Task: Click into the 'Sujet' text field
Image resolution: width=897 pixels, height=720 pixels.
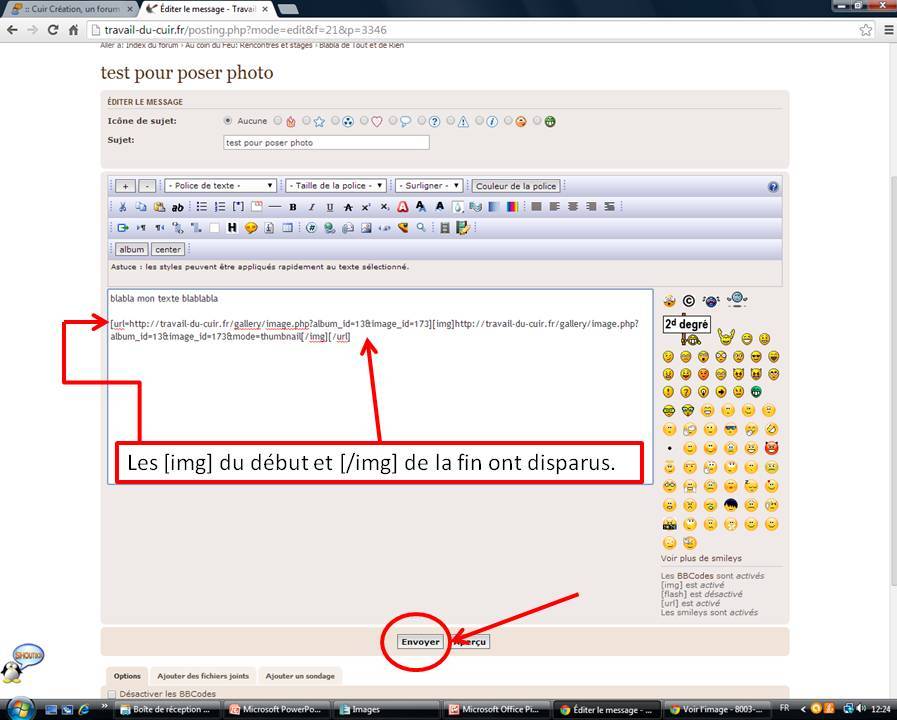Action: pos(326,143)
